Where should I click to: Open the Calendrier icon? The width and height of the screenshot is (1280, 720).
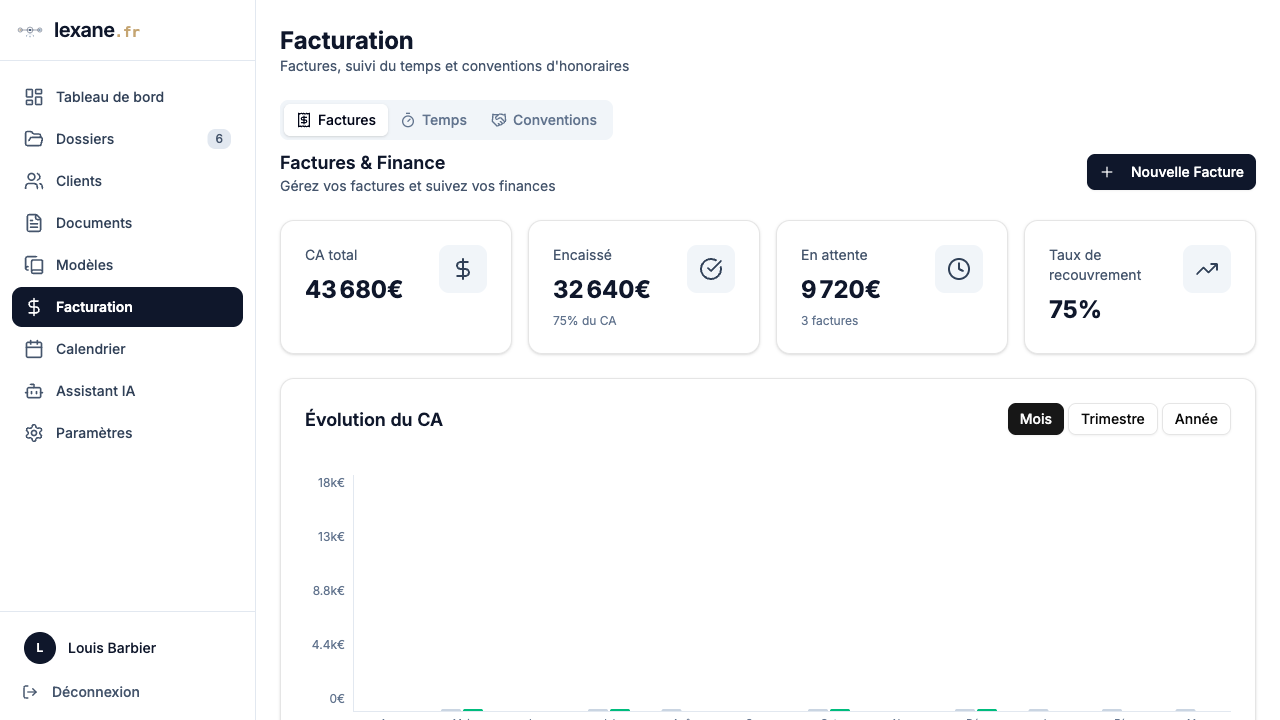(32, 348)
